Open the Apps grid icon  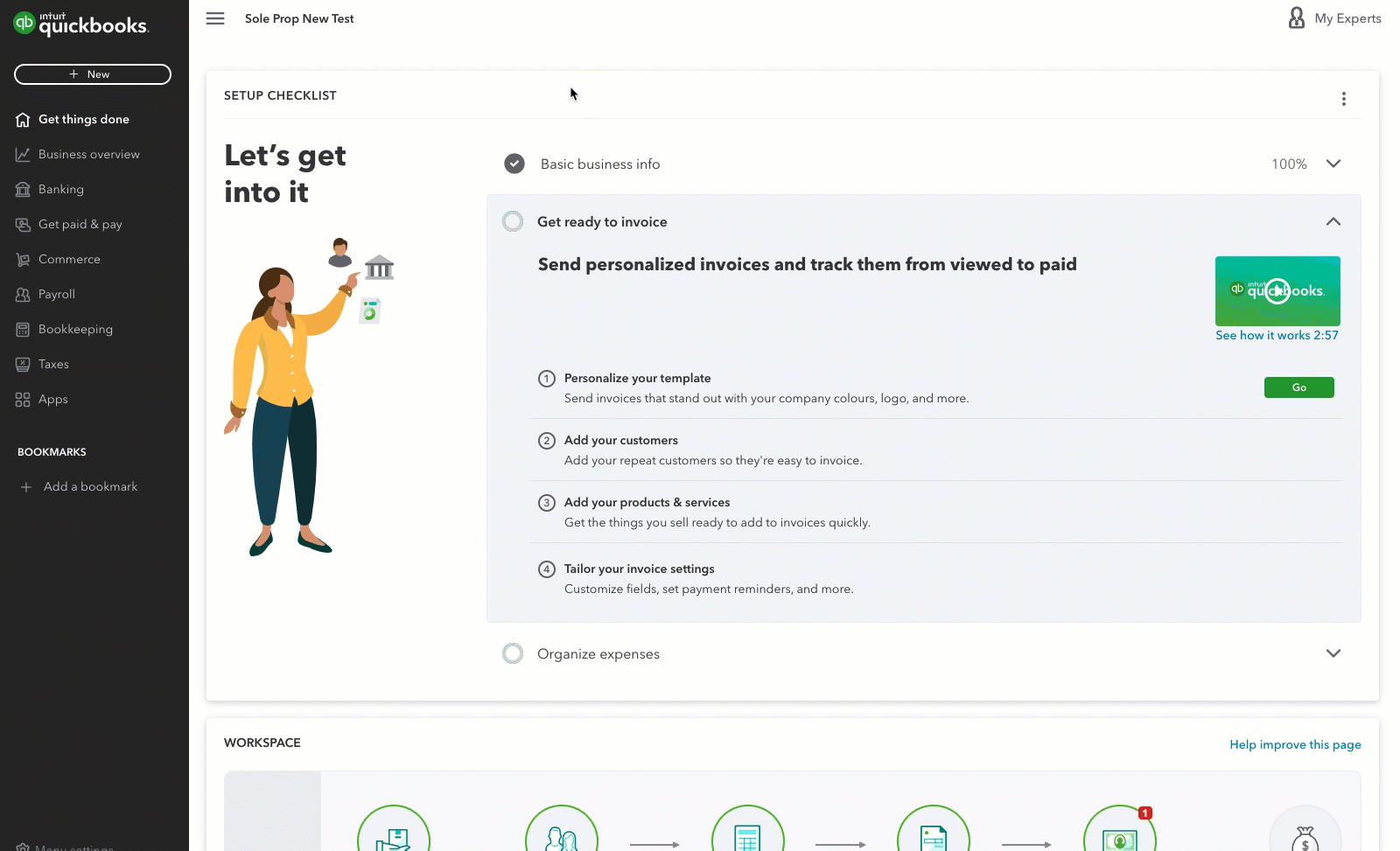point(23,400)
